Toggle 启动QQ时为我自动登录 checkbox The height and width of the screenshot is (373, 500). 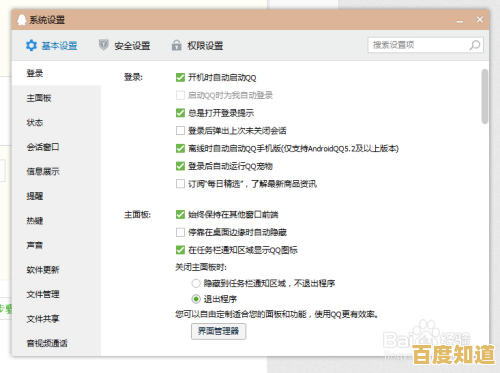point(180,95)
